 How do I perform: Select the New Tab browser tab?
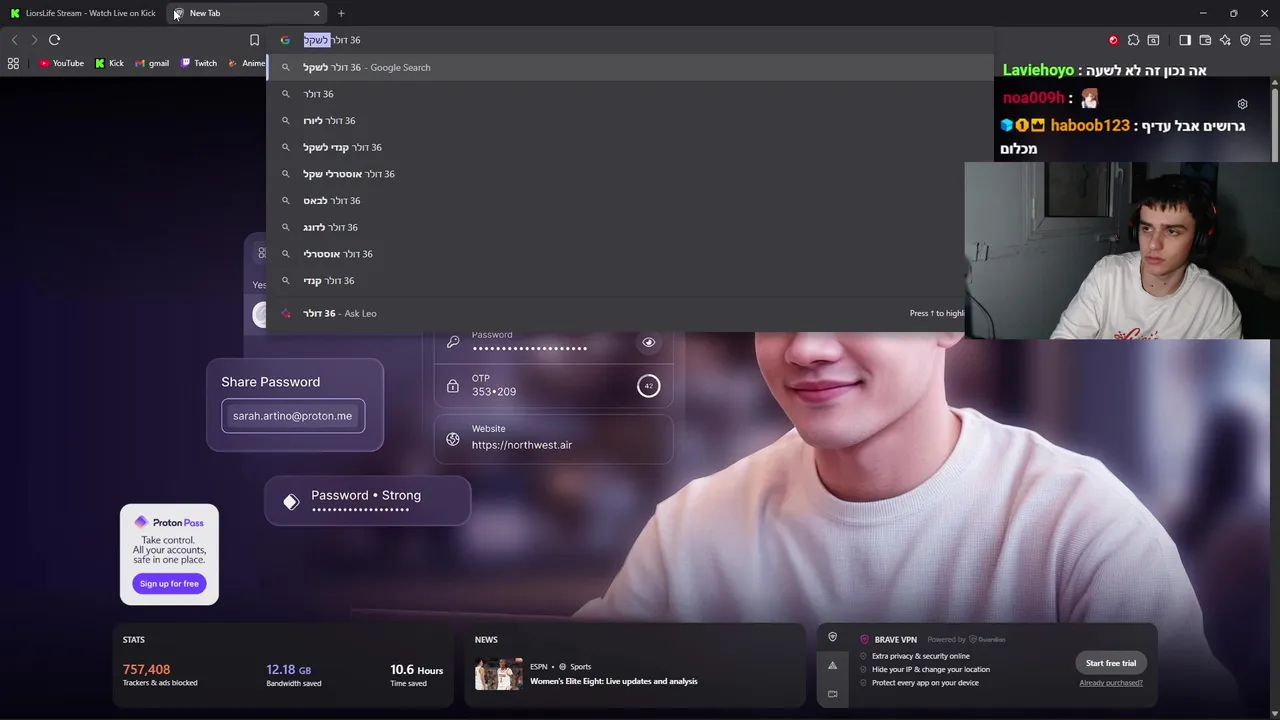pyautogui.click(x=245, y=13)
